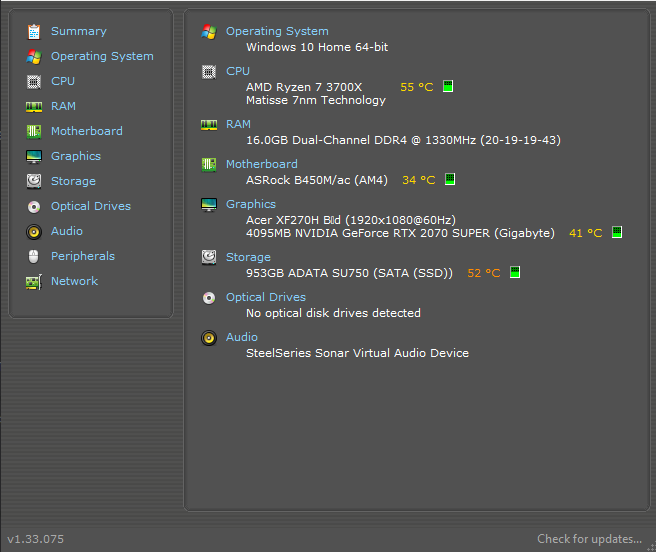Click the Operating System Windows flag sidebar icon
This screenshot has width=656, height=552.
tap(34, 56)
